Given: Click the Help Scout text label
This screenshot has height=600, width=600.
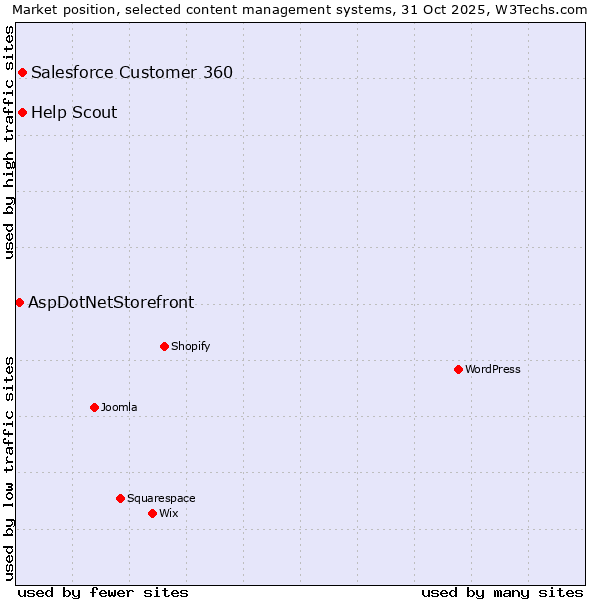Looking at the screenshot, I should coord(74,112).
